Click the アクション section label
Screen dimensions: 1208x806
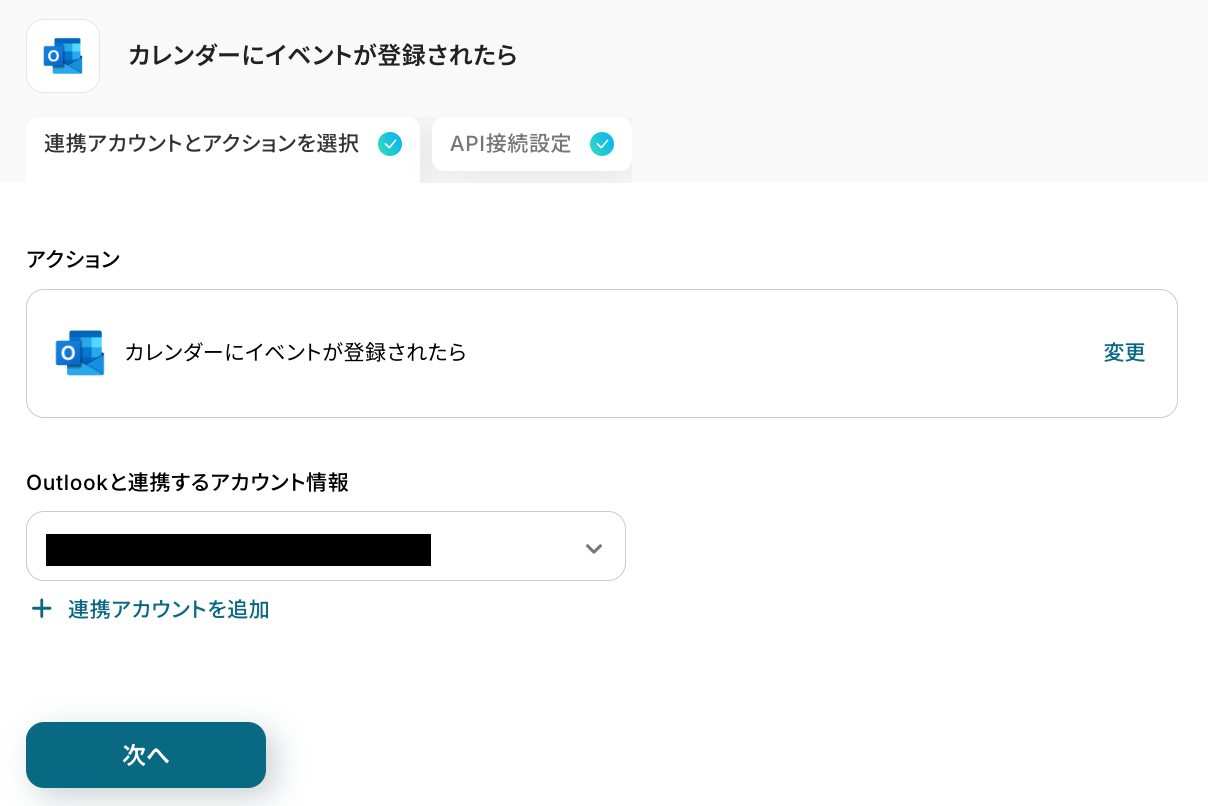[x=73, y=260]
